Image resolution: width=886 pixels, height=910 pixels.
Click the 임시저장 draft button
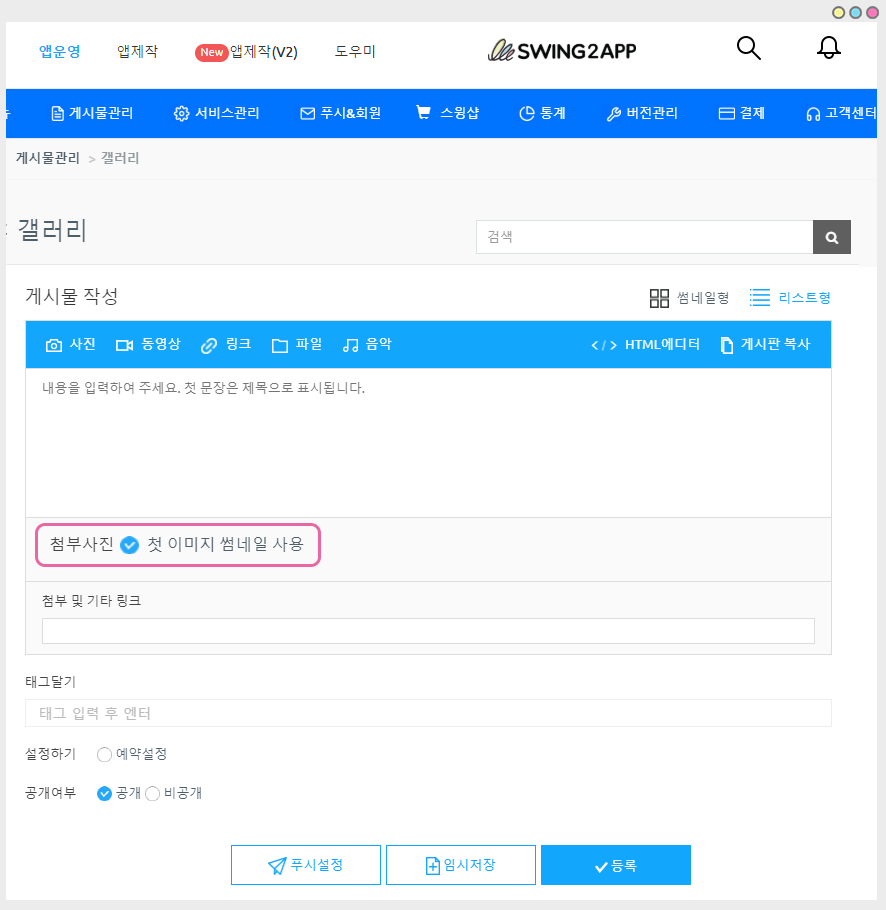point(460,865)
